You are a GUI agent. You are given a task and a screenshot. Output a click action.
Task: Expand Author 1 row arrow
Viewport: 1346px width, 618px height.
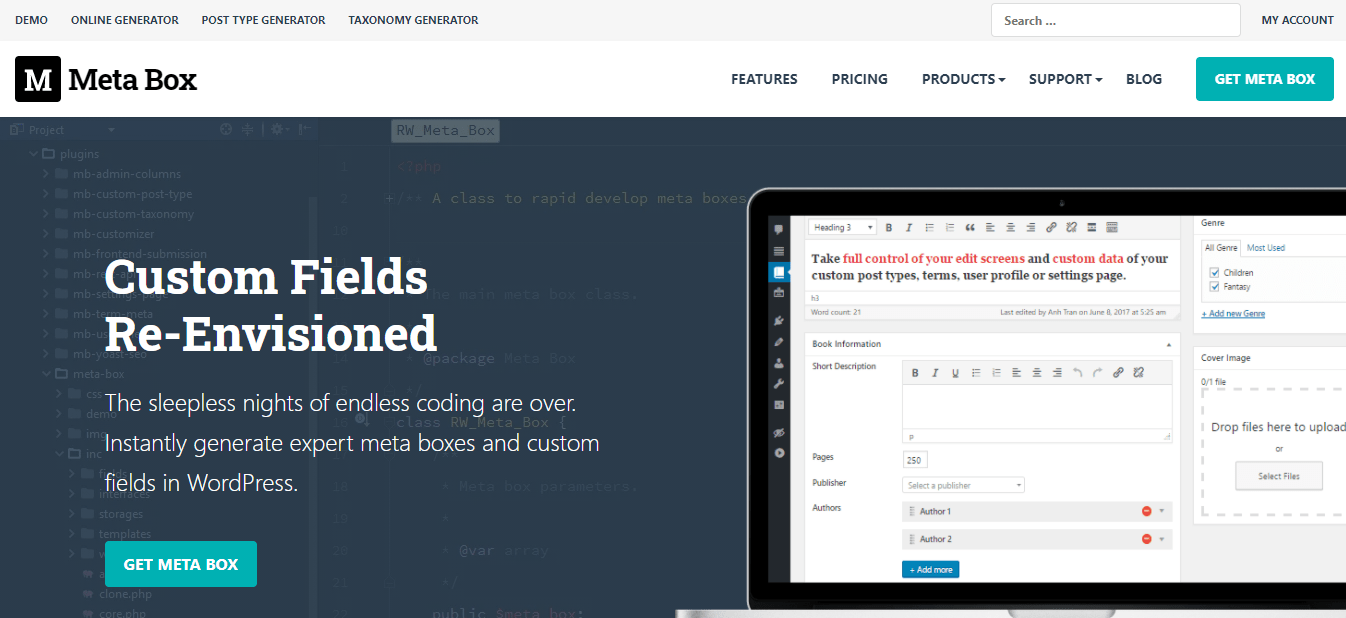[1162, 511]
